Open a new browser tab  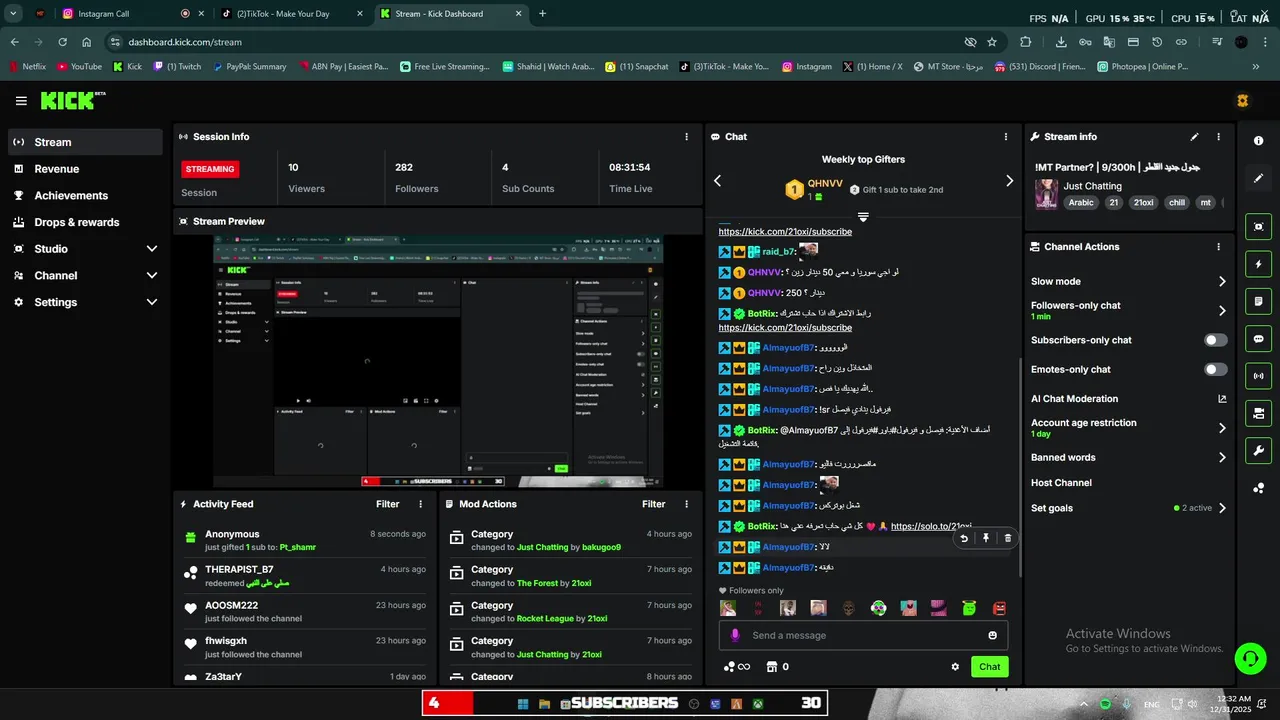(542, 14)
